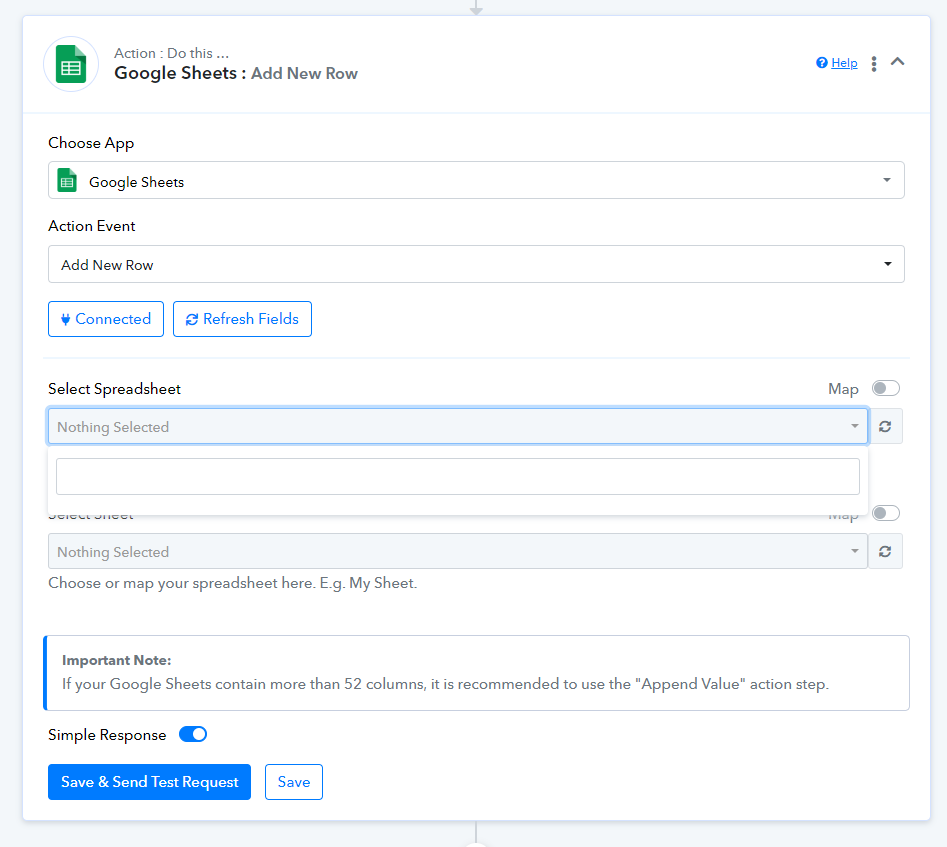Click Save & Send Test Request
The image size is (947, 847).
point(149,782)
